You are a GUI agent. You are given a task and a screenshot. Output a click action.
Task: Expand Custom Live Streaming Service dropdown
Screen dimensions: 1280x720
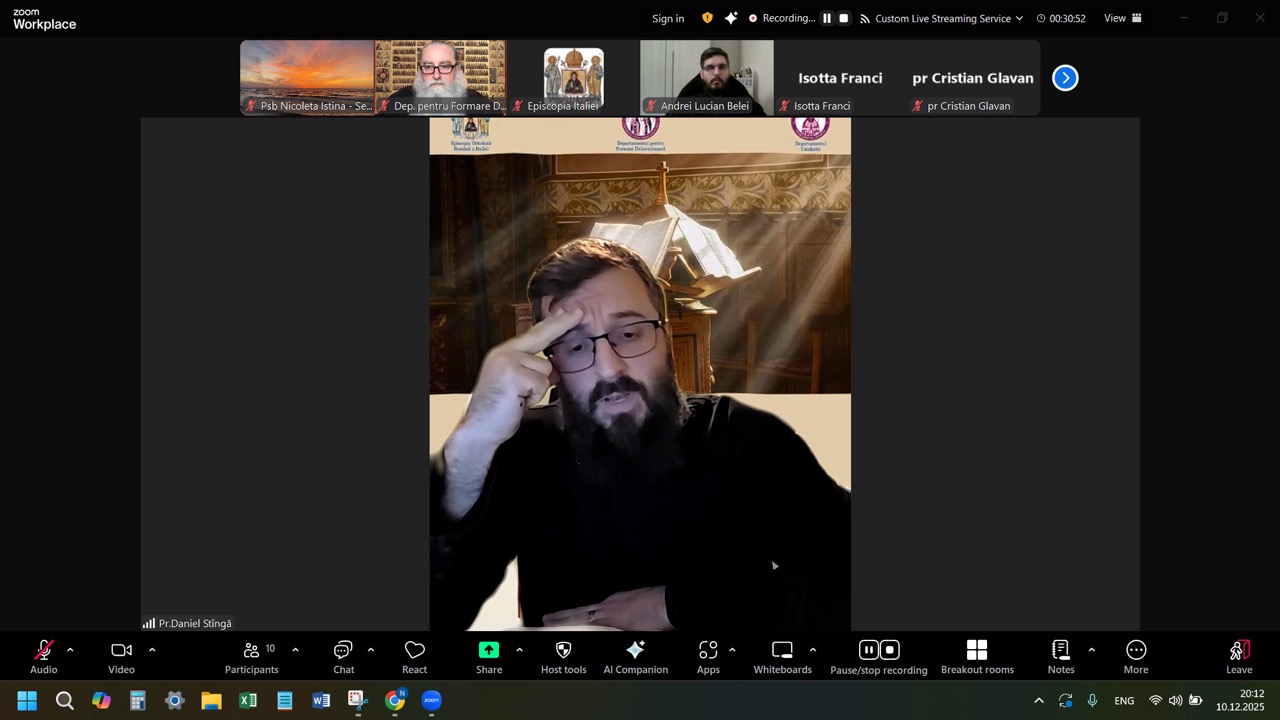(1019, 18)
